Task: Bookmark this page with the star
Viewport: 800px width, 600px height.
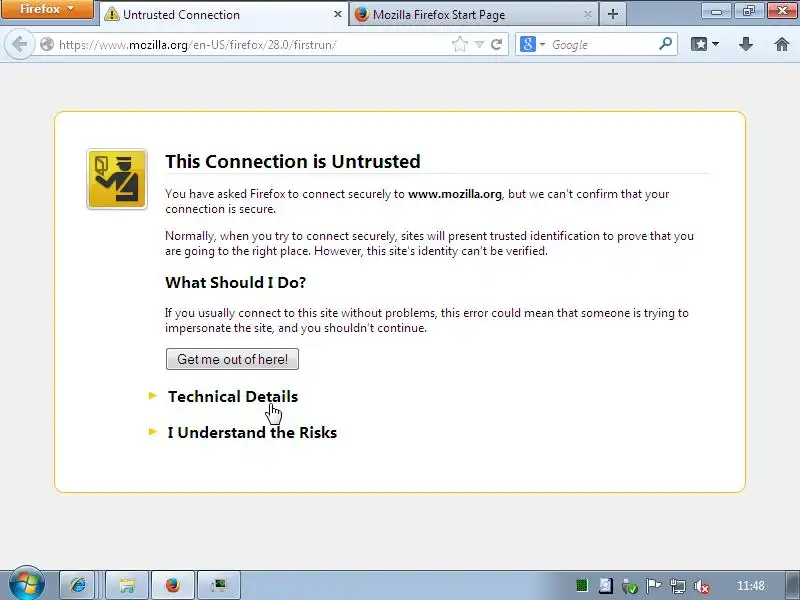Action: point(460,44)
